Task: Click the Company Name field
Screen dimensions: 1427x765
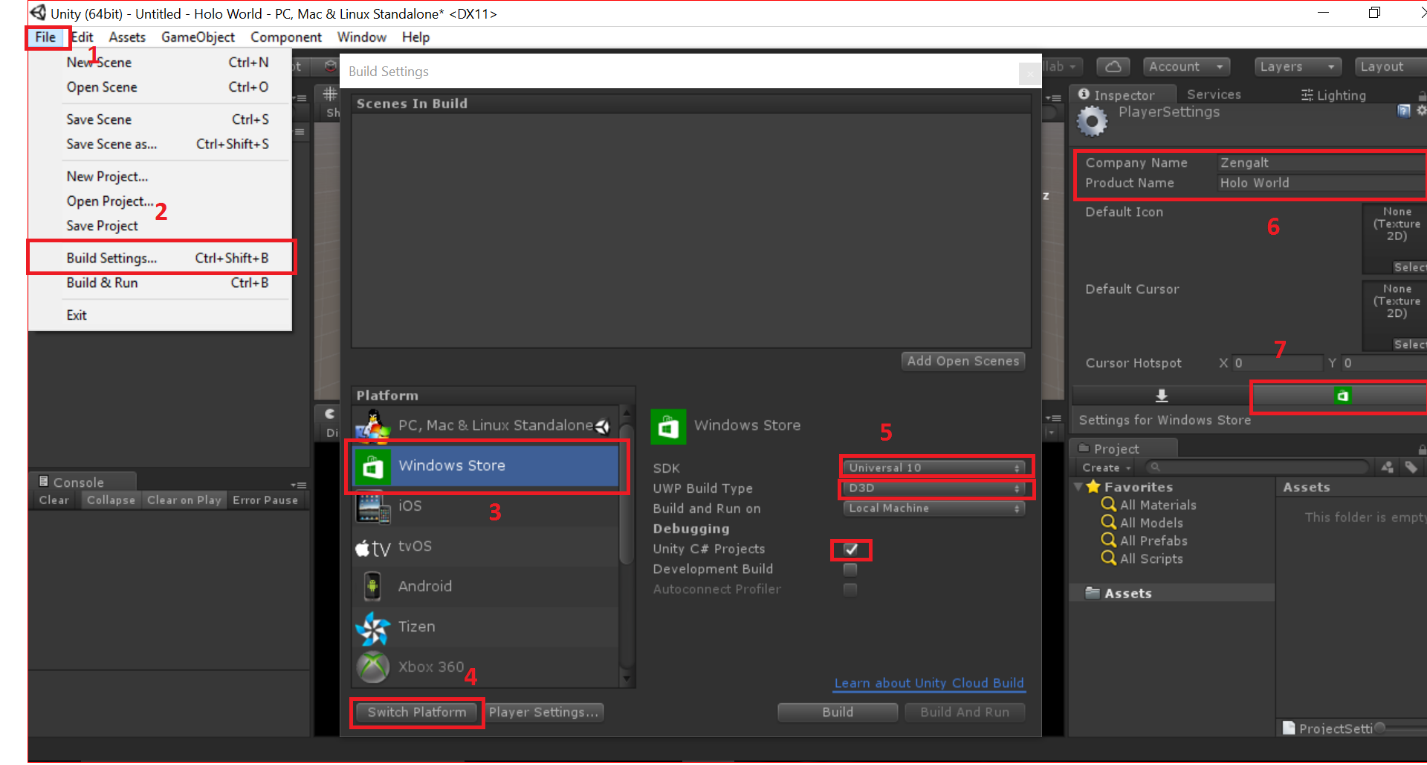Action: (x=1322, y=163)
